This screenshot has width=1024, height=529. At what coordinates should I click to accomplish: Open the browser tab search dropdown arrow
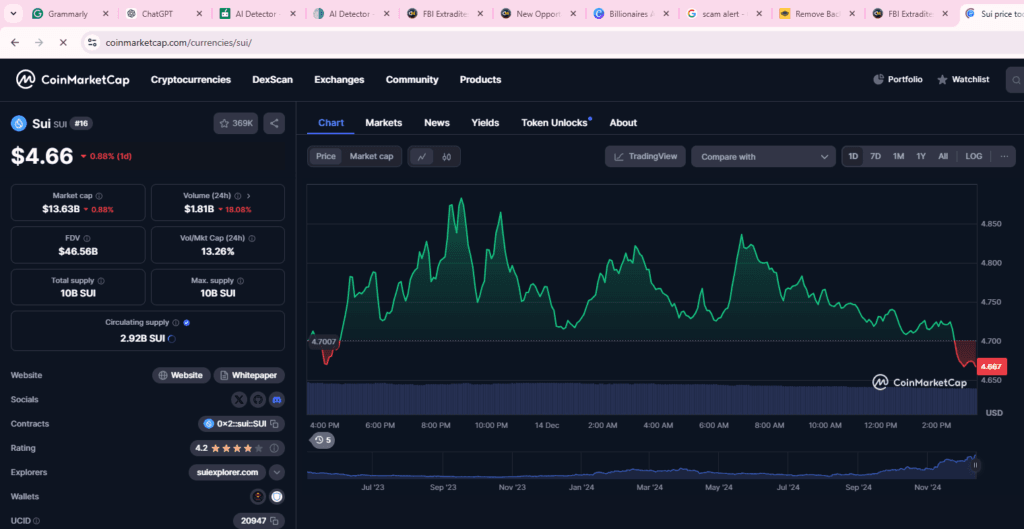[12, 13]
